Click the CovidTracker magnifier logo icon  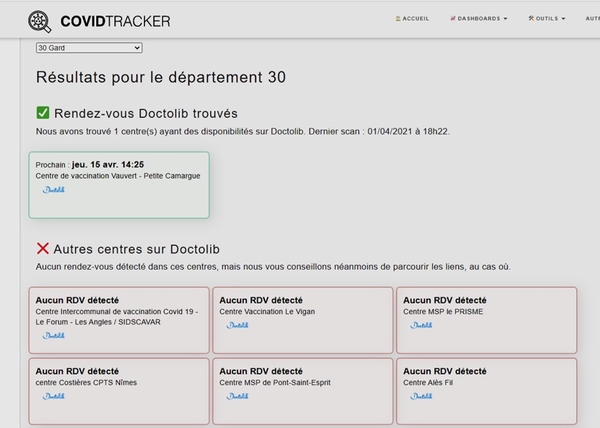[39, 21]
